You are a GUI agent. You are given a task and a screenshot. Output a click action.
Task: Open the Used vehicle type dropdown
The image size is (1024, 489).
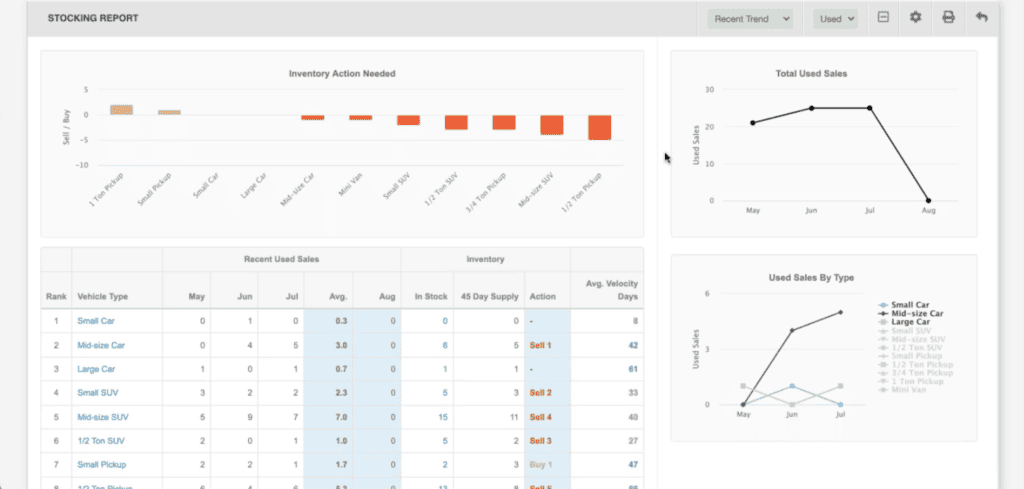[x=835, y=19]
